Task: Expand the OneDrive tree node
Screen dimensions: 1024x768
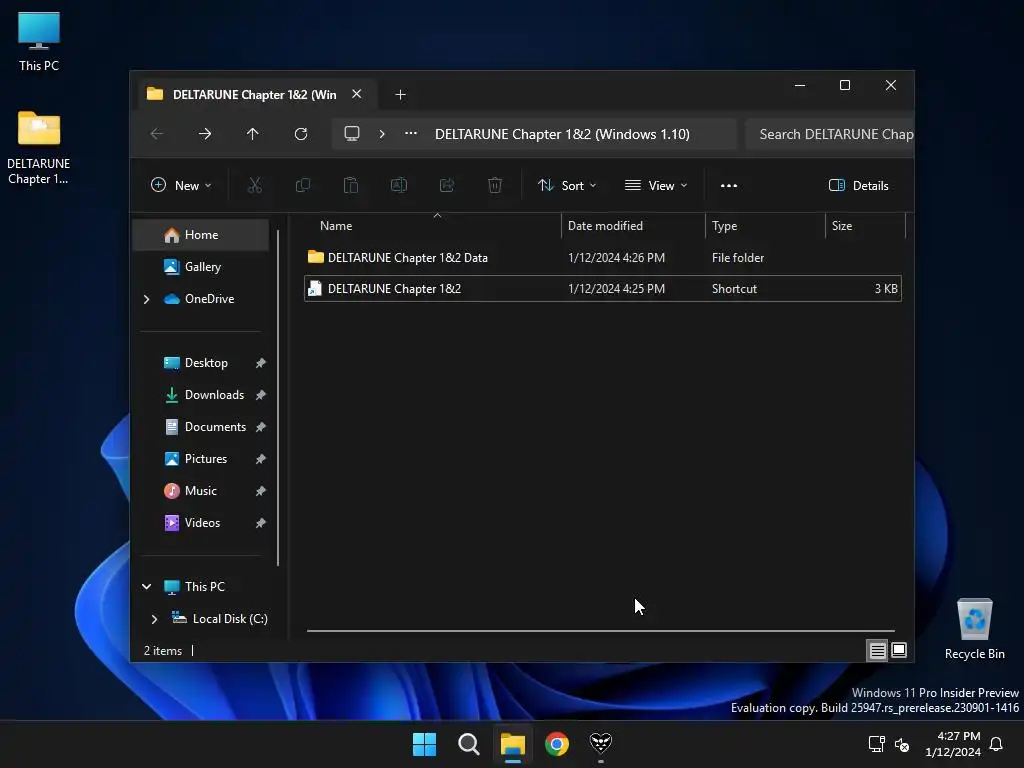Action: point(146,299)
